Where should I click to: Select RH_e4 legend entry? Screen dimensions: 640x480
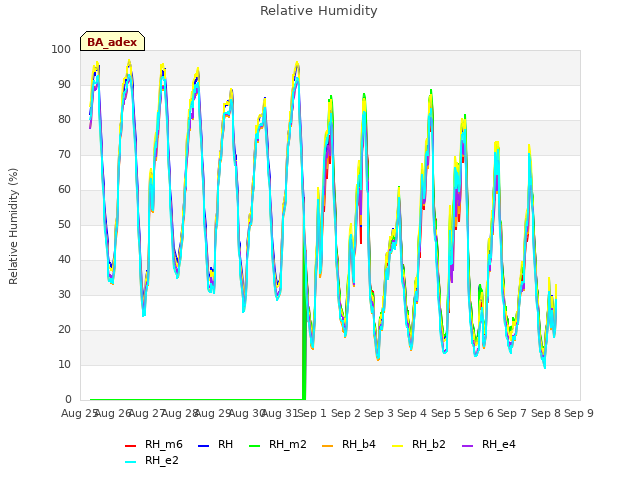[489, 444]
